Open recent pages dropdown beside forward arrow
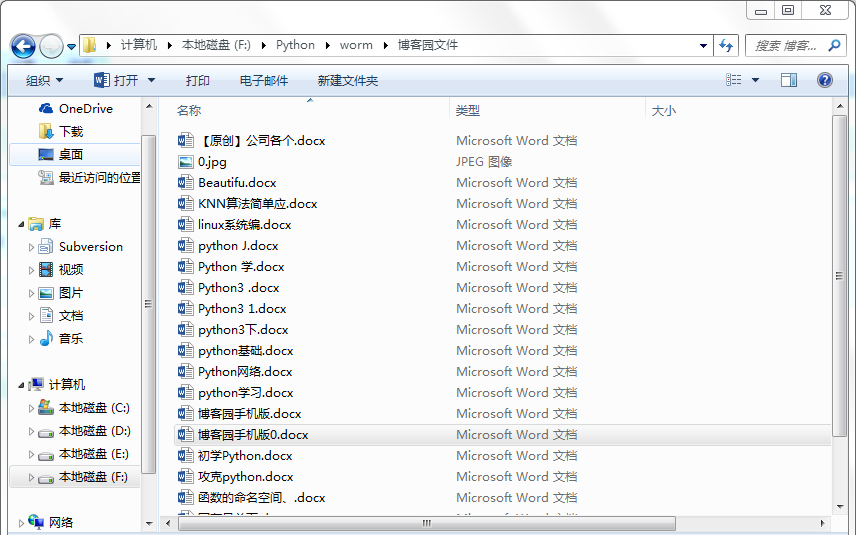 click(72, 47)
